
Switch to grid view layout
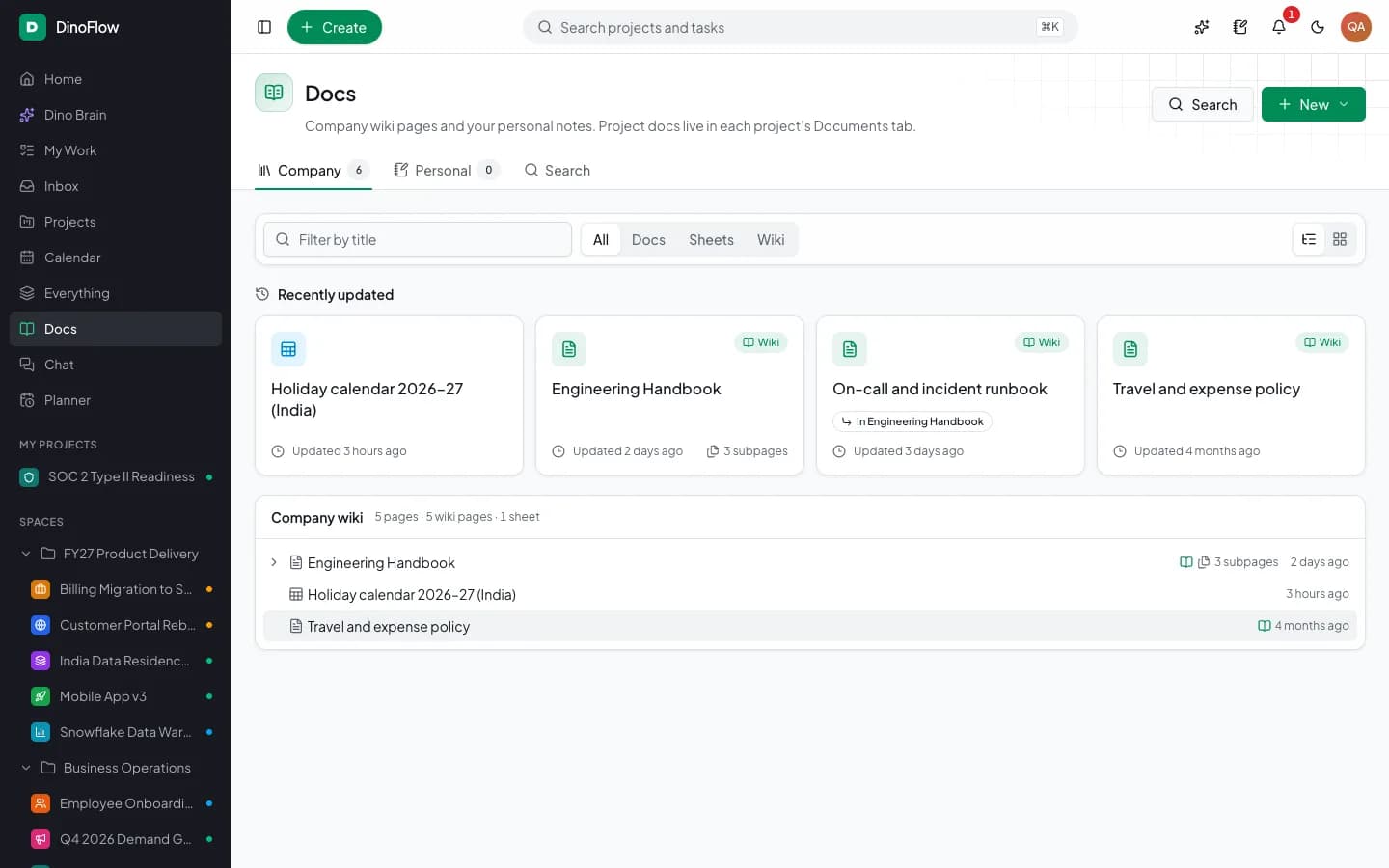point(1340,239)
